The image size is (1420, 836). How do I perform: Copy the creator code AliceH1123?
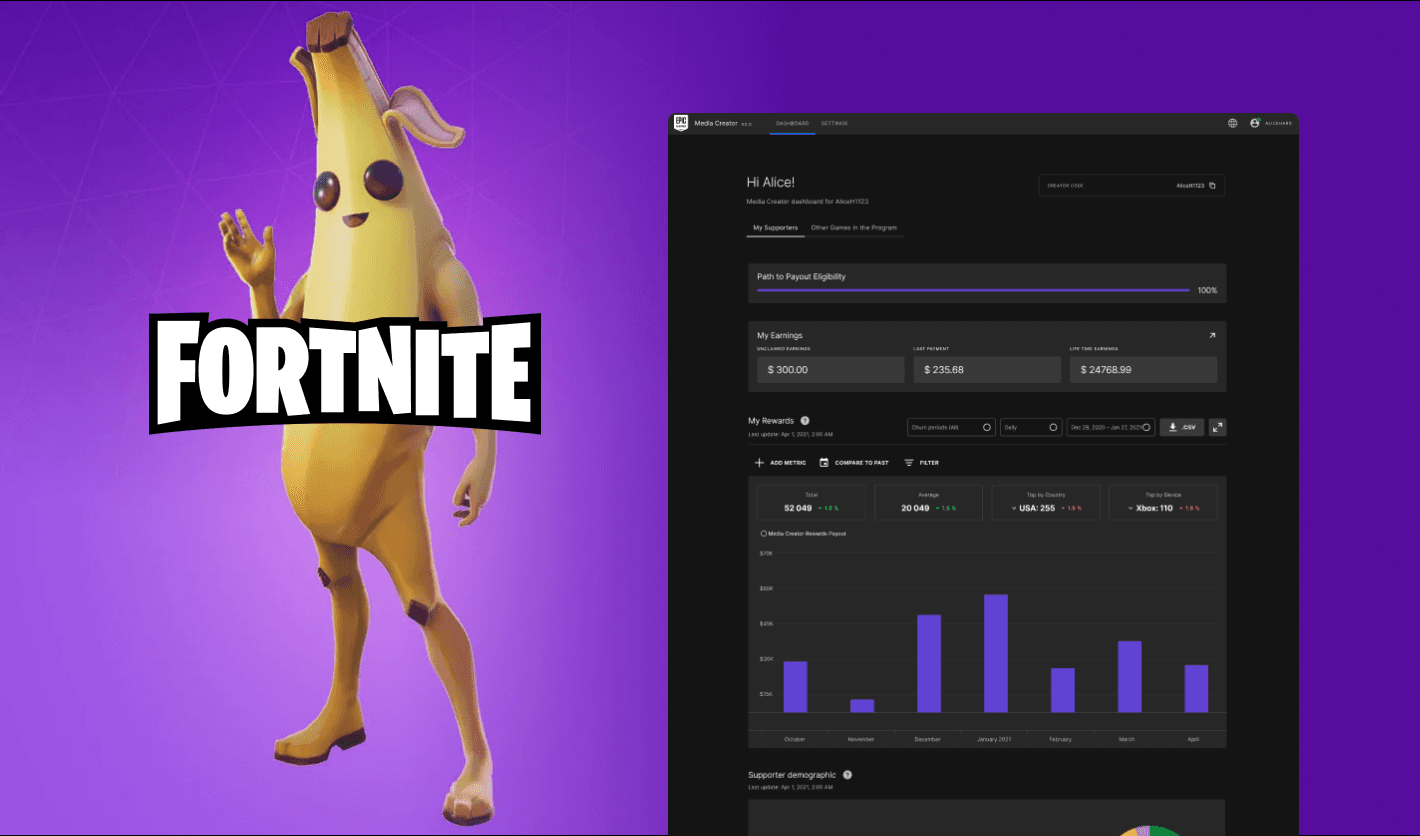coord(1213,185)
